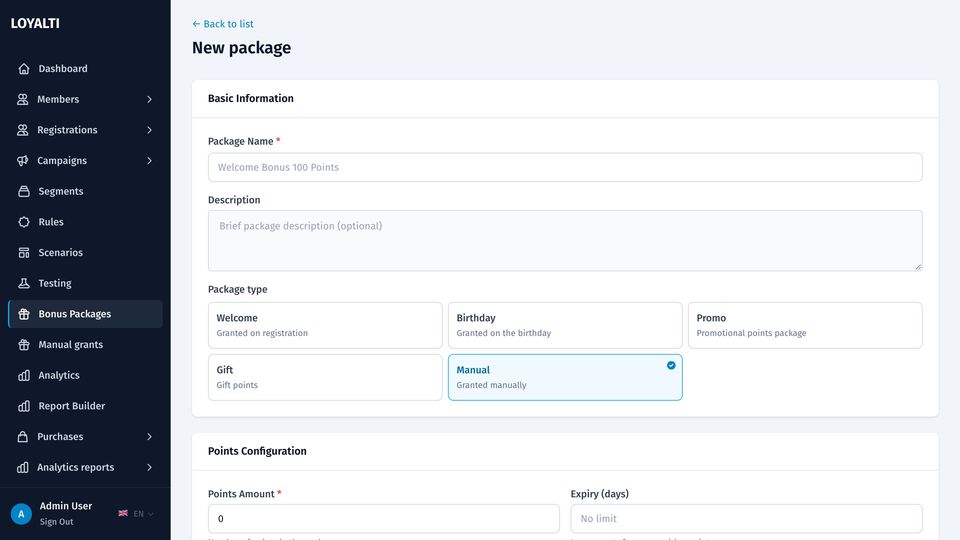Viewport: 960px width, 540px height.
Task: Select the Promo package type
Action: (x=805, y=325)
